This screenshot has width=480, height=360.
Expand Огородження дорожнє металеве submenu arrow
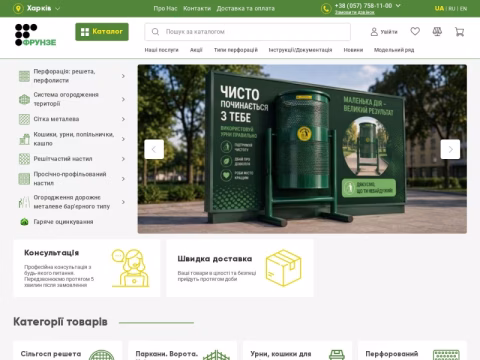pyautogui.click(x=123, y=202)
